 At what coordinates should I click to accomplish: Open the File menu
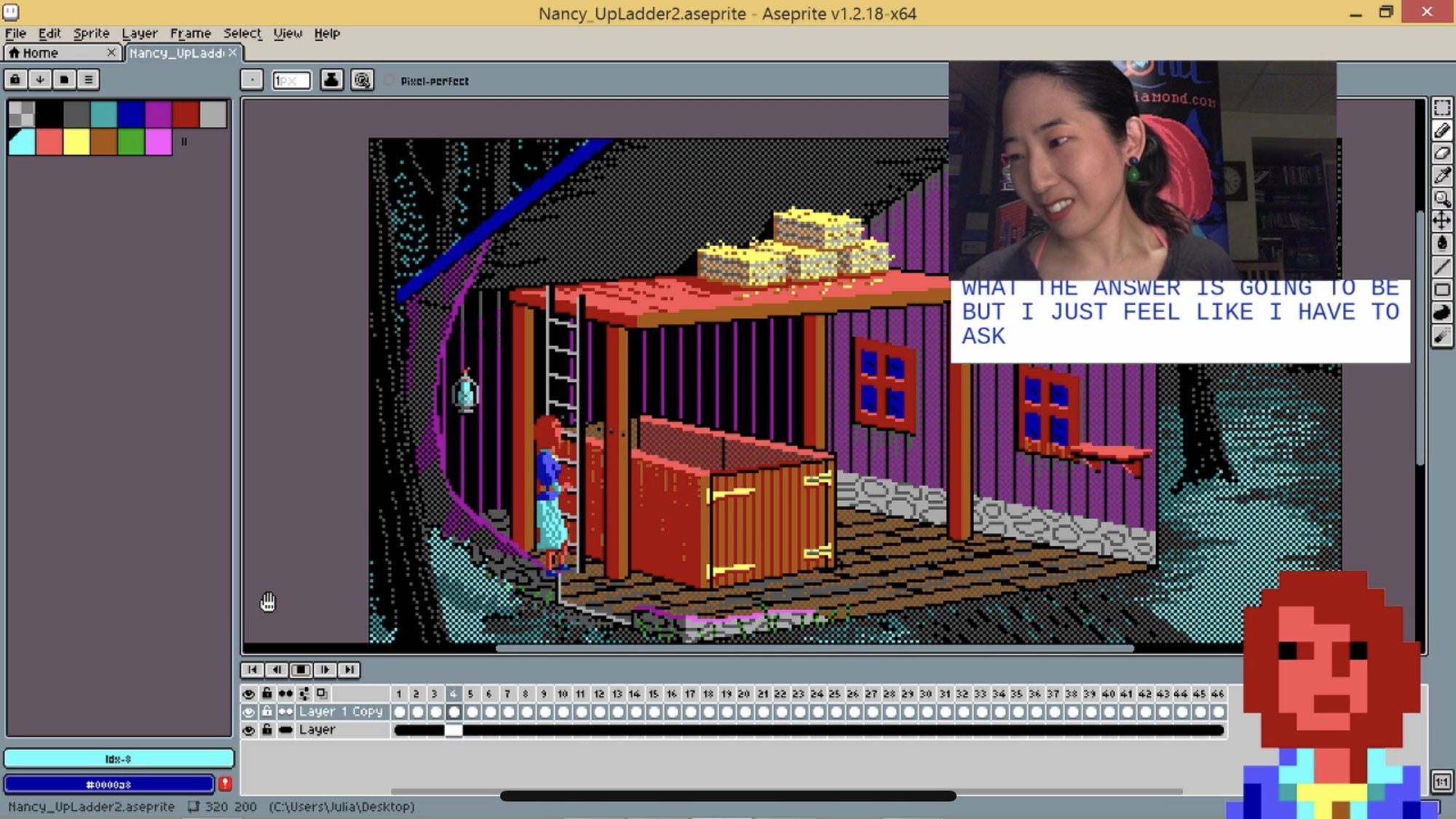[15, 33]
